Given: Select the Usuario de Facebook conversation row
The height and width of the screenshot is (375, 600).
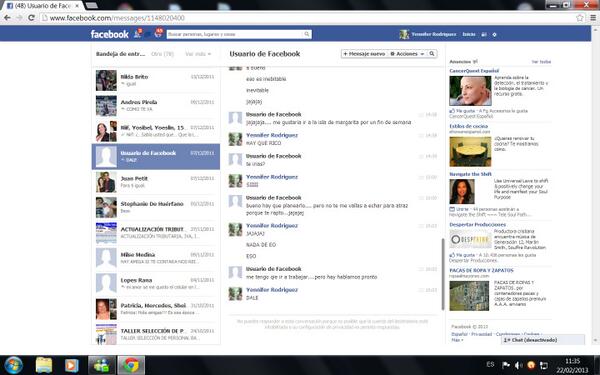Looking at the screenshot, I should (156, 157).
